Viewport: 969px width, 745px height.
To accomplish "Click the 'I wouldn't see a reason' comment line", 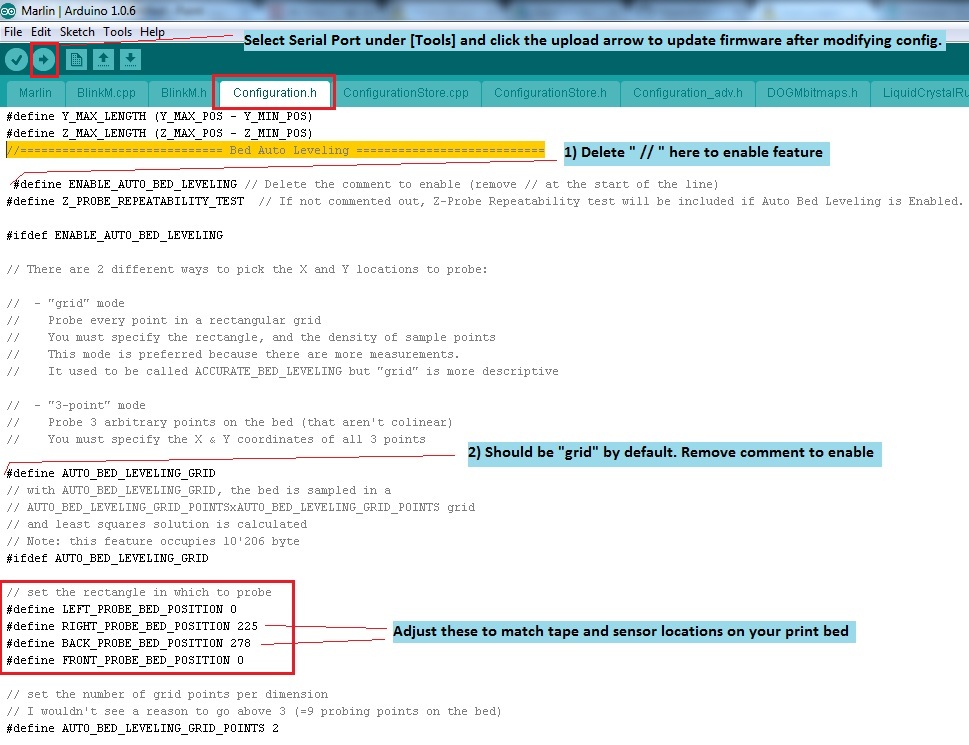I will (x=254, y=712).
